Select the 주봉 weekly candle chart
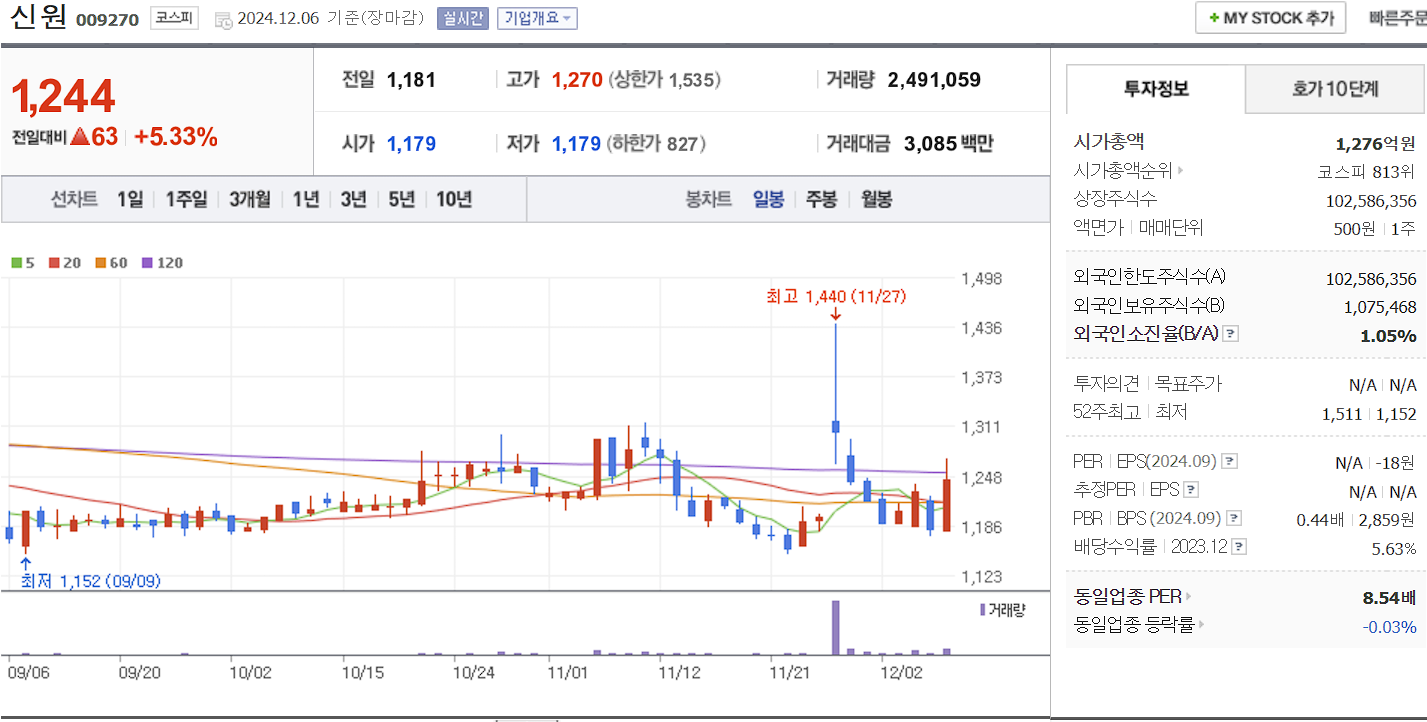Screen dimensions: 1427x722 coord(821,199)
